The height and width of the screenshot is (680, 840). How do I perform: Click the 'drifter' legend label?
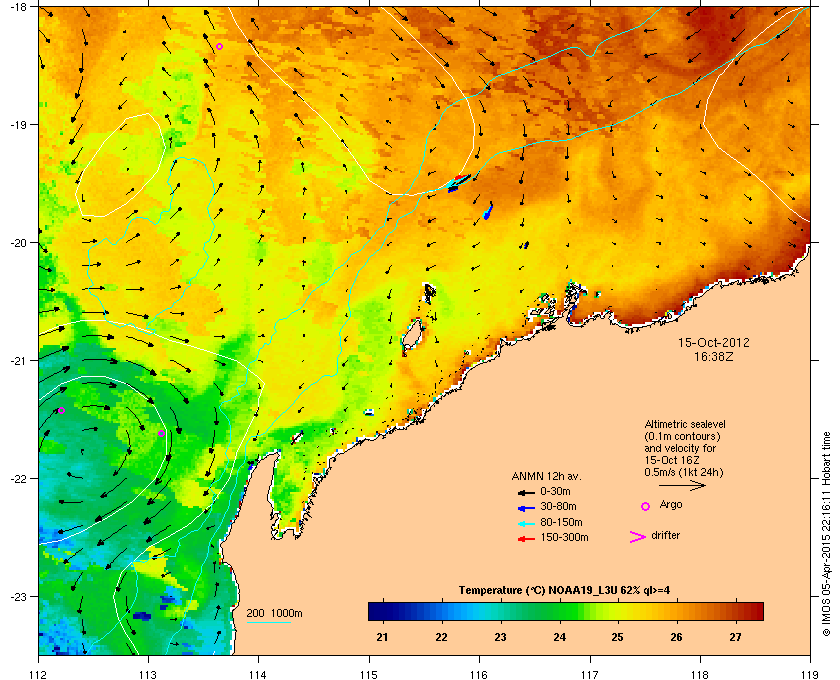point(665,535)
